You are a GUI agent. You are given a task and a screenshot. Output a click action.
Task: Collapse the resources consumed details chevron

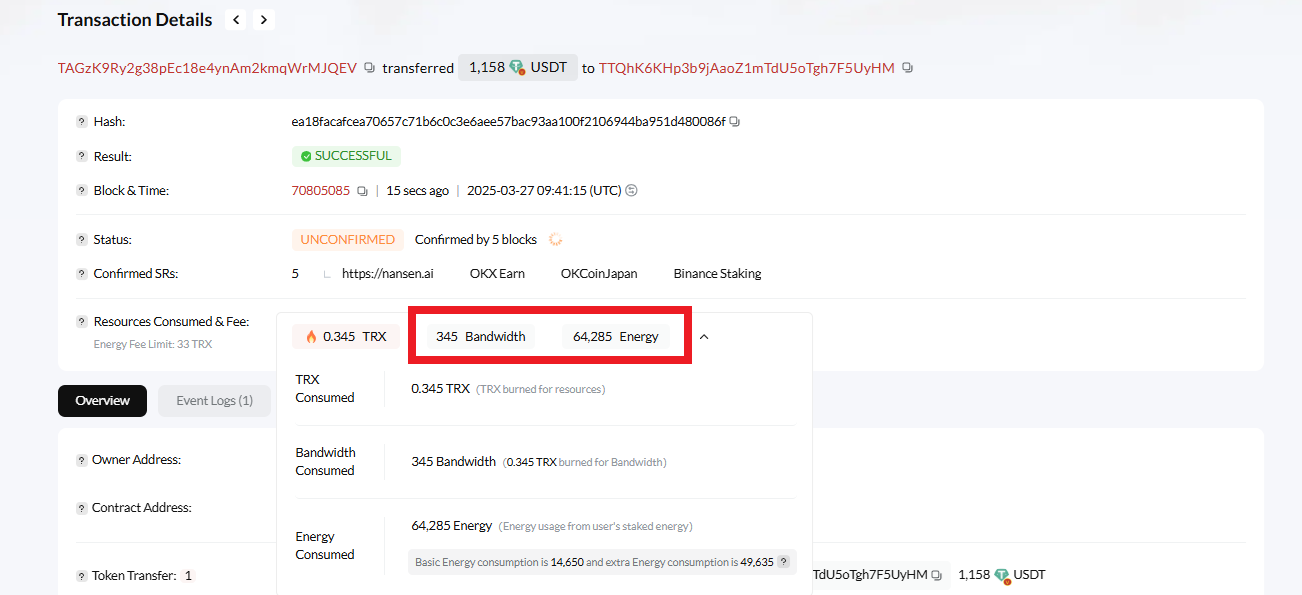tap(704, 337)
